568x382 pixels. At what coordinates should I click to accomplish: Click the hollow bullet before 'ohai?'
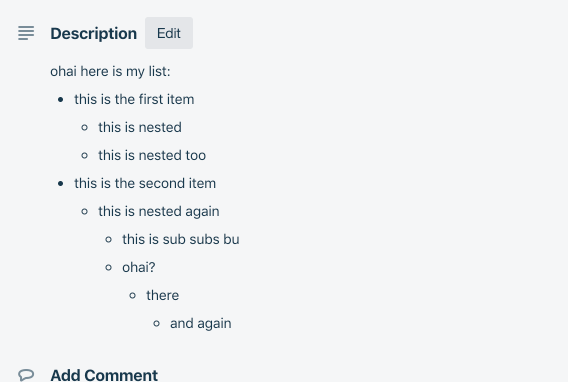(108, 268)
